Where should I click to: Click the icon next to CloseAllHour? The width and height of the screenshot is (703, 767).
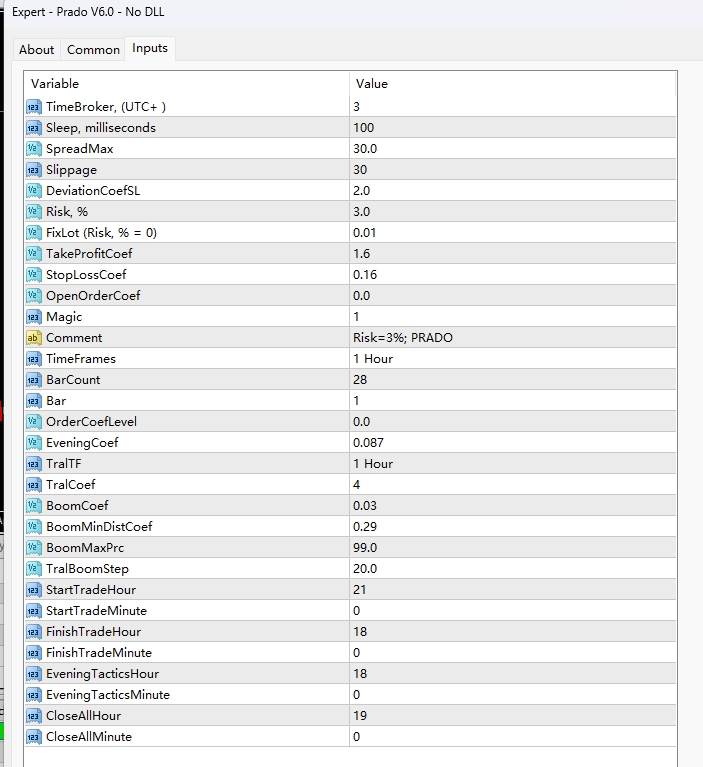click(x=34, y=716)
